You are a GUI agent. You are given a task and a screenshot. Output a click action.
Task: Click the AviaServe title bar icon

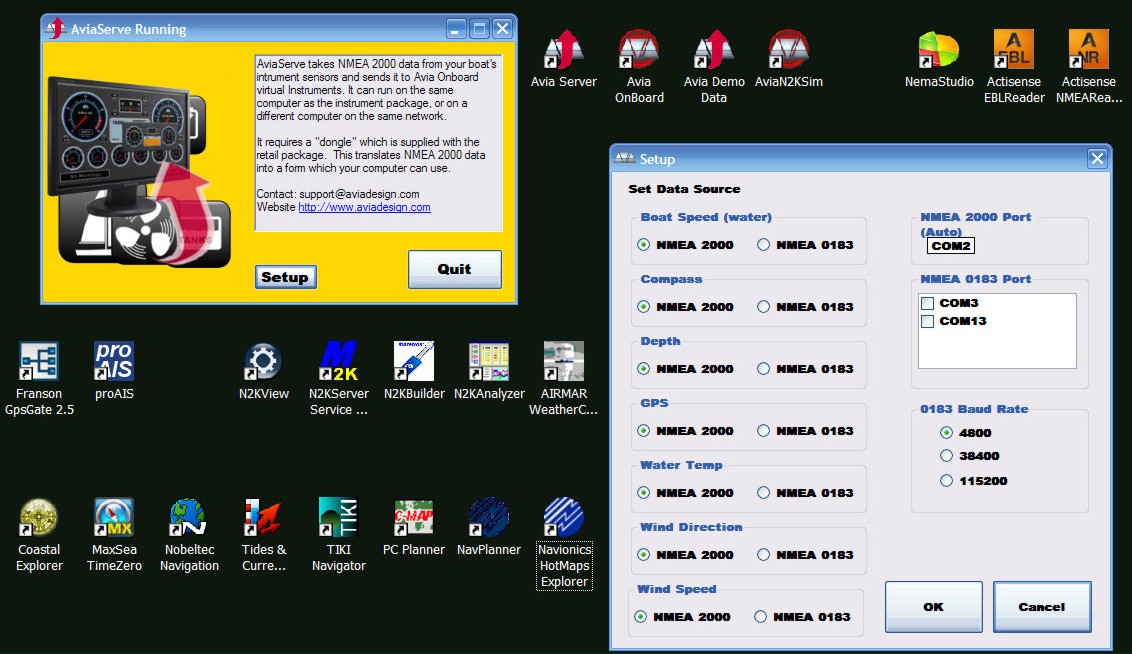coord(56,29)
